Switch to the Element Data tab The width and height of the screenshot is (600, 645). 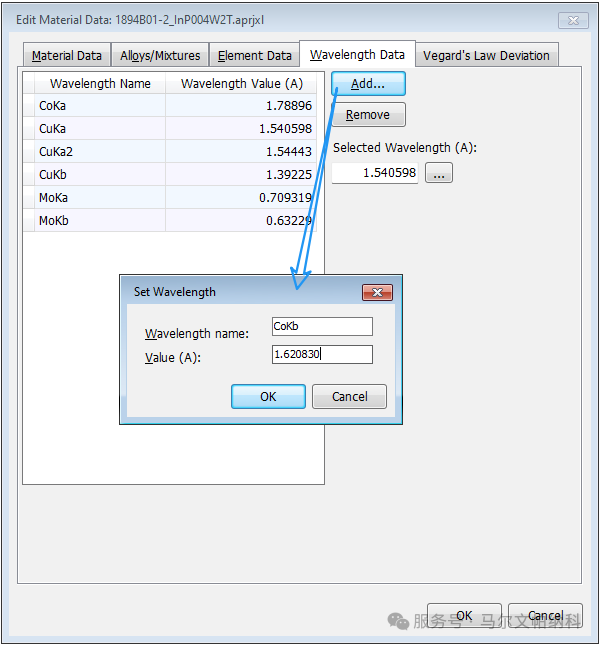255,56
